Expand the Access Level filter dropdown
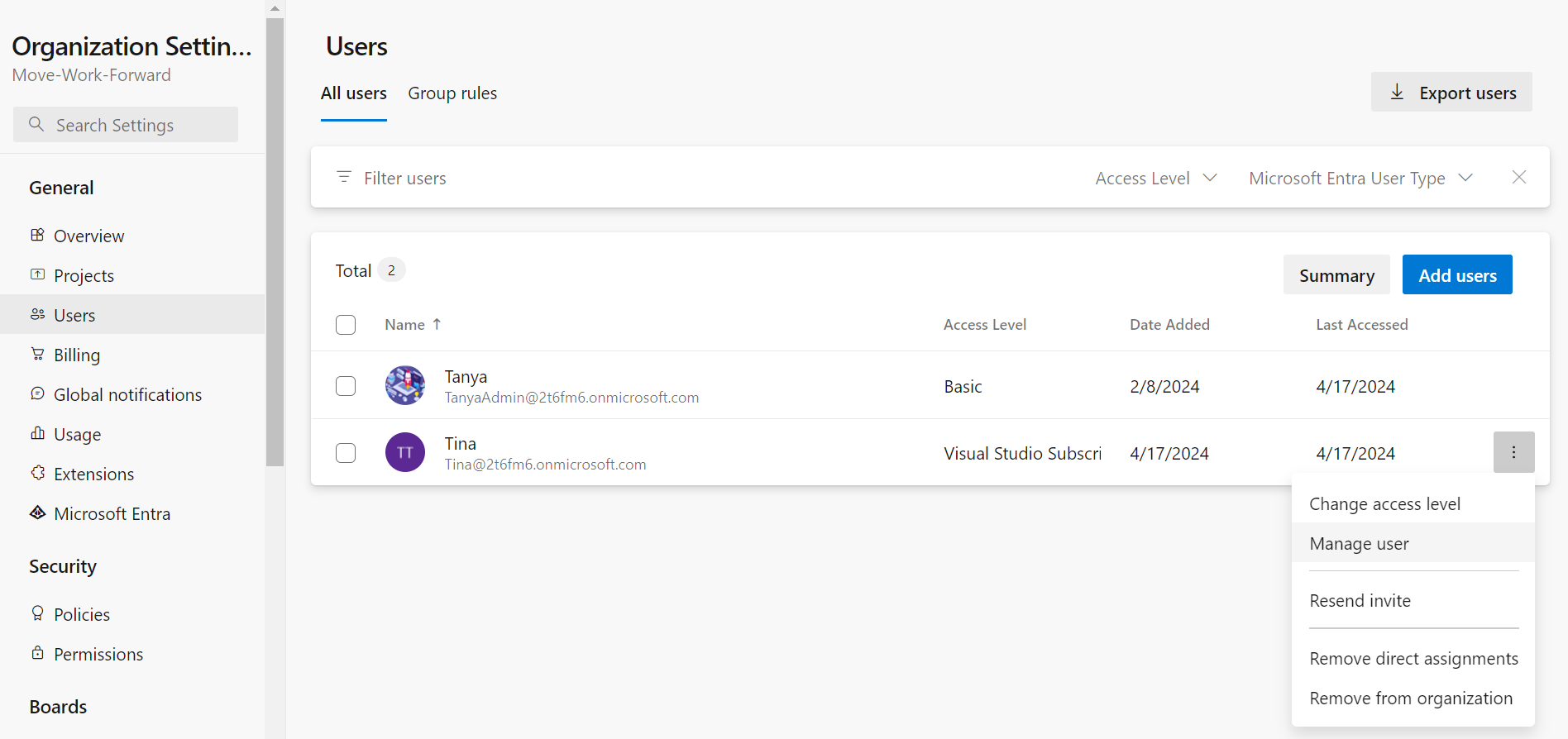 [x=1155, y=178]
